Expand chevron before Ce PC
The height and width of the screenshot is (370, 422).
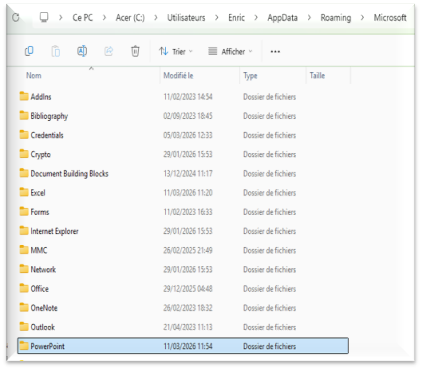tap(61, 17)
